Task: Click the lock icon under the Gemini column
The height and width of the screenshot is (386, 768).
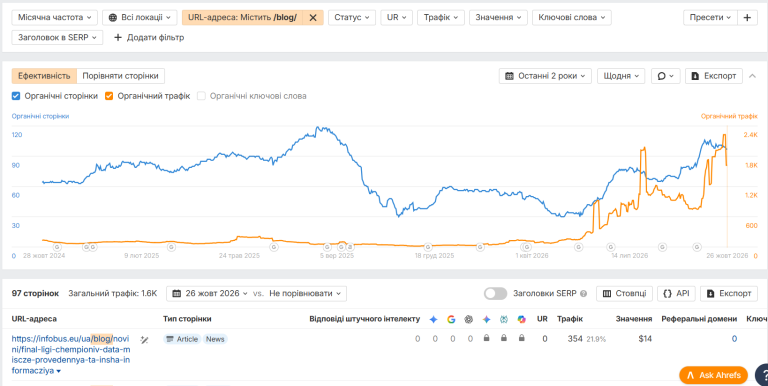Action: coord(486,338)
